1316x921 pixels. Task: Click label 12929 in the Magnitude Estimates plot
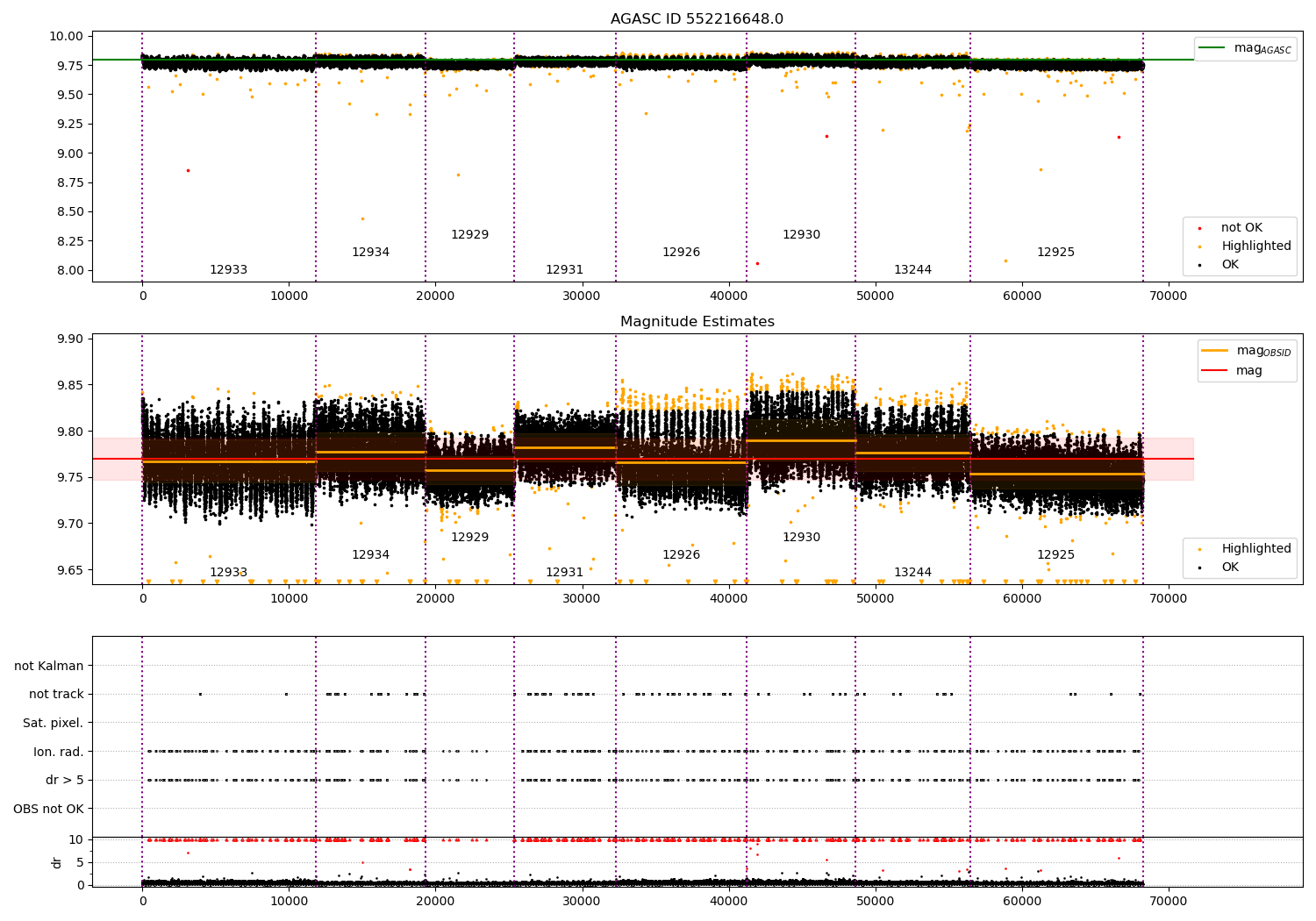click(x=469, y=538)
